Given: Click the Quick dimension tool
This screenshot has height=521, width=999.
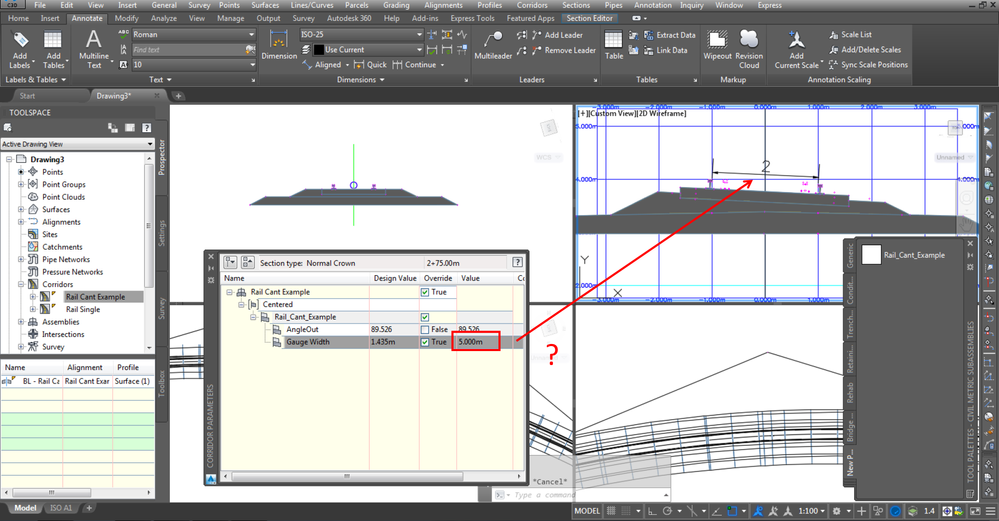Looking at the screenshot, I should point(370,64).
